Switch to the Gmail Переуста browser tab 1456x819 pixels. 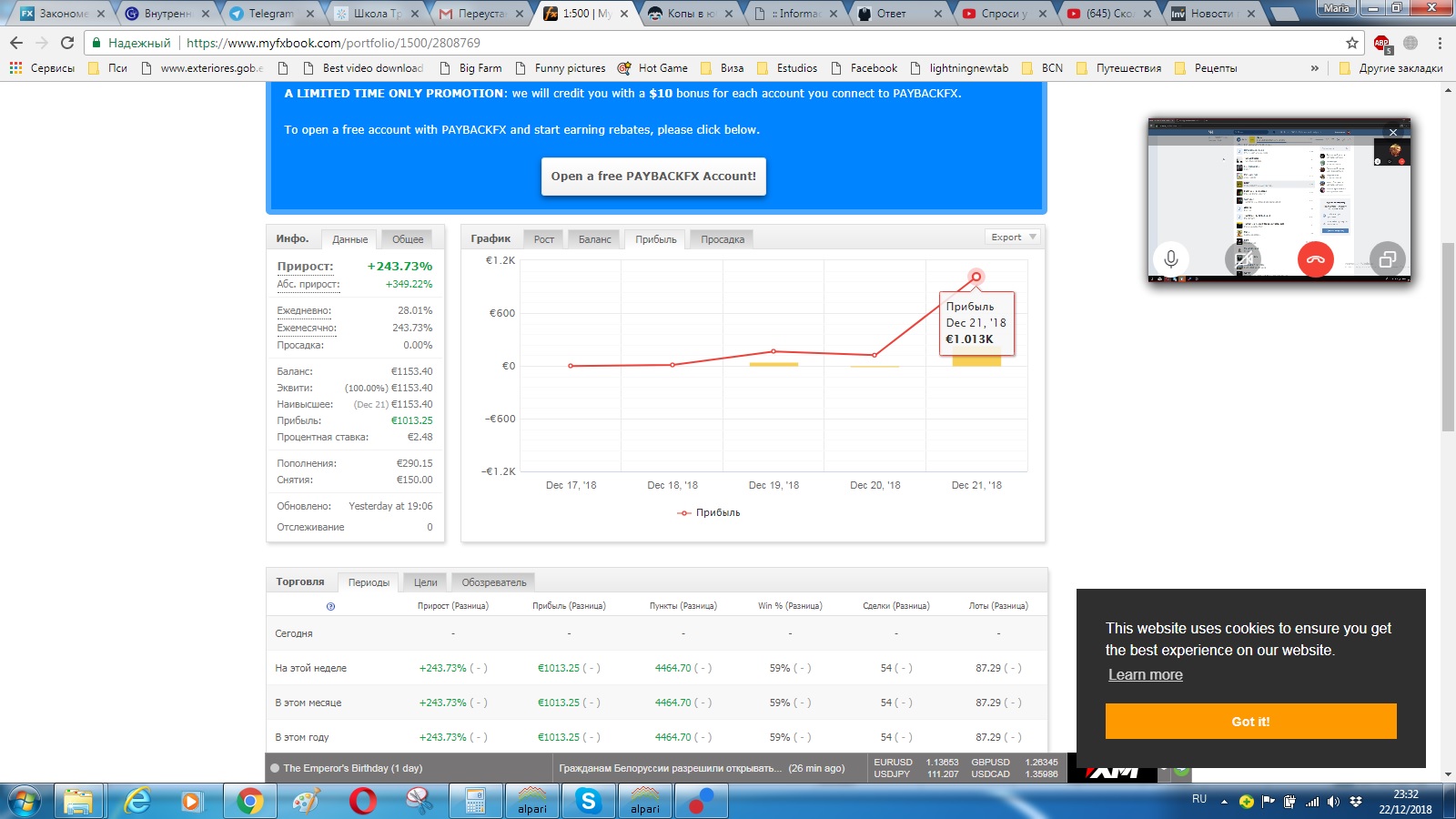click(x=481, y=14)
